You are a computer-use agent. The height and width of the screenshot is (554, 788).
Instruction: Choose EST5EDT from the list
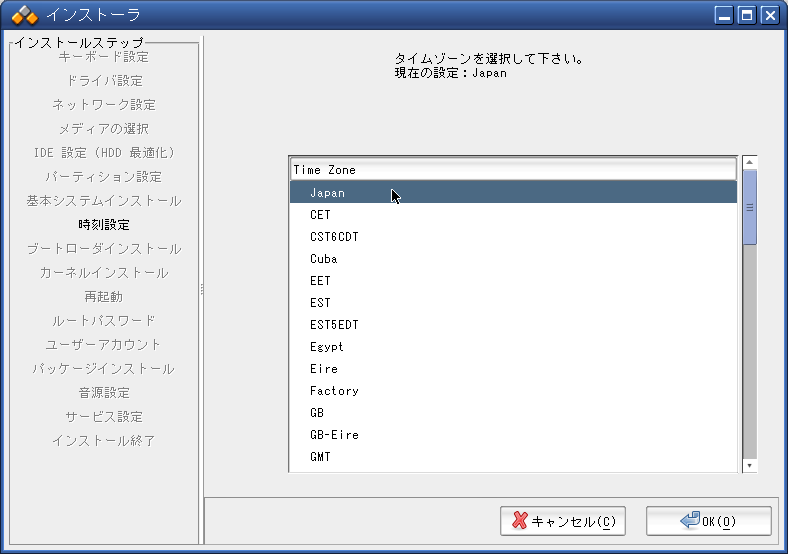334,325
